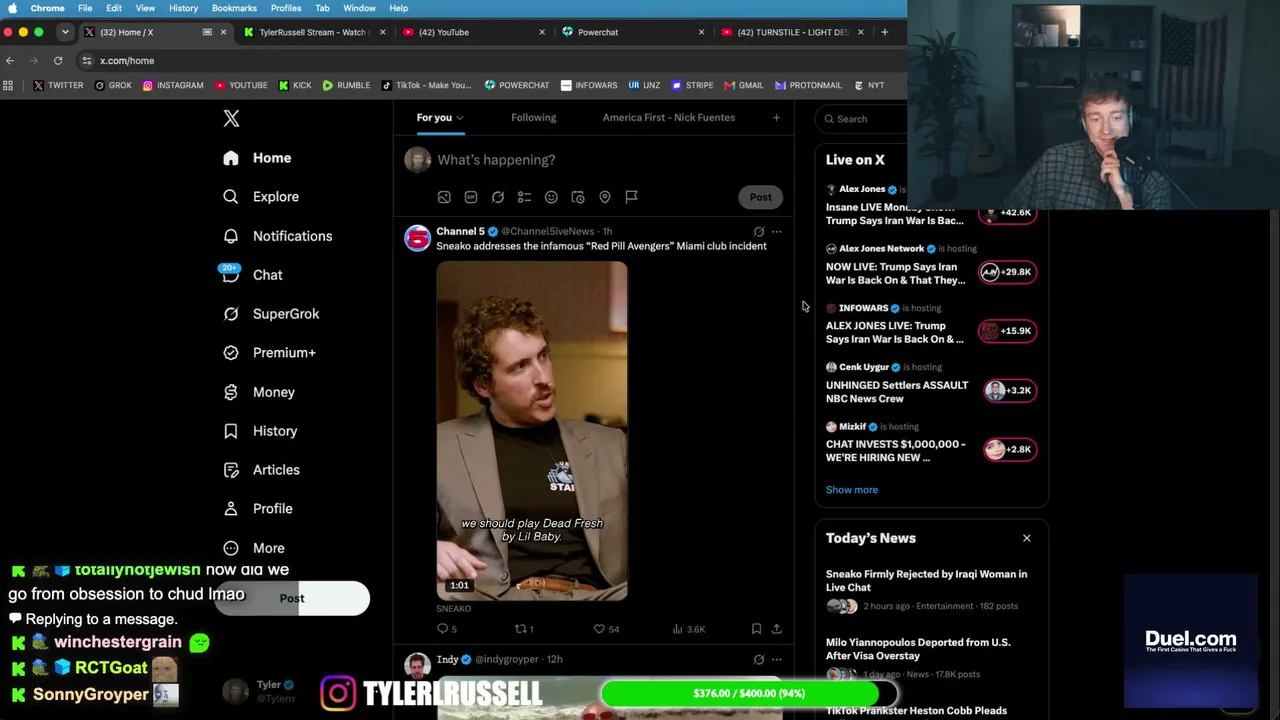Reload the page in Chrome
Screen dimensions: 1280x720
(x=58, y=61)
